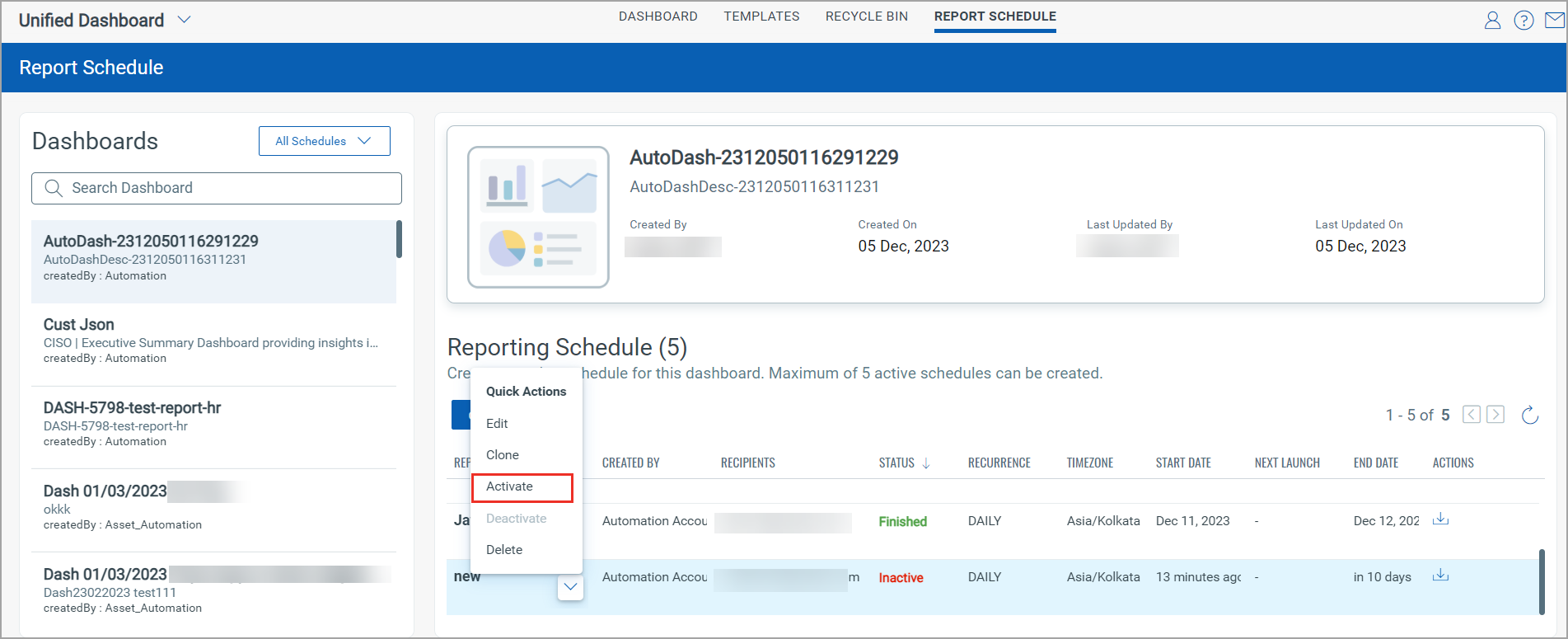Select the 'okkk' Dash 01/03/2023 dashboard
This screenshot has height=639, width=1568.
click(213, 511)
